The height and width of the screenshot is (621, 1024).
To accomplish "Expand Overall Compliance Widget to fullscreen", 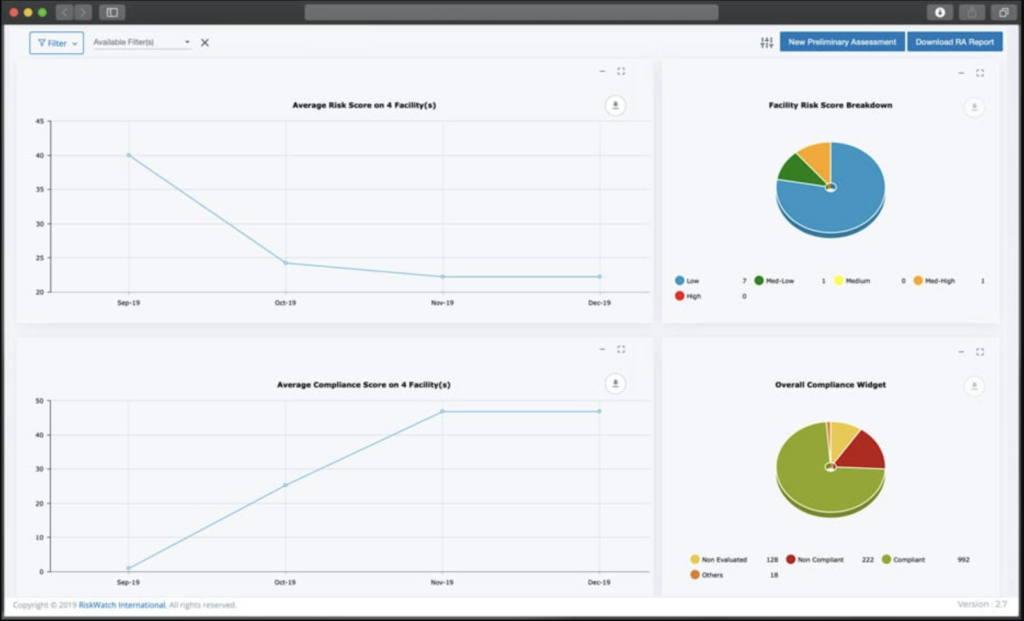I will tap(980, 351).
